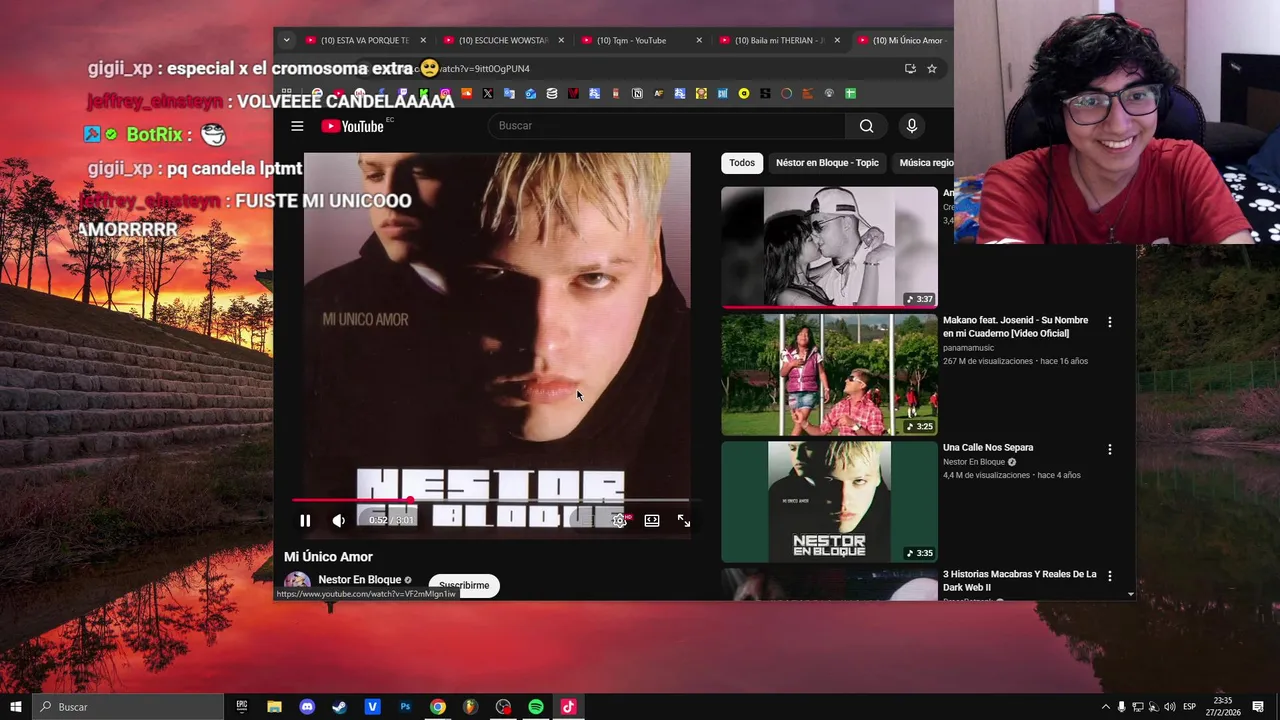Image resolution: width=1280 pixels, height=720 pixels.
Task: Open the green plus bookmark icon
Action: [850, 93]
